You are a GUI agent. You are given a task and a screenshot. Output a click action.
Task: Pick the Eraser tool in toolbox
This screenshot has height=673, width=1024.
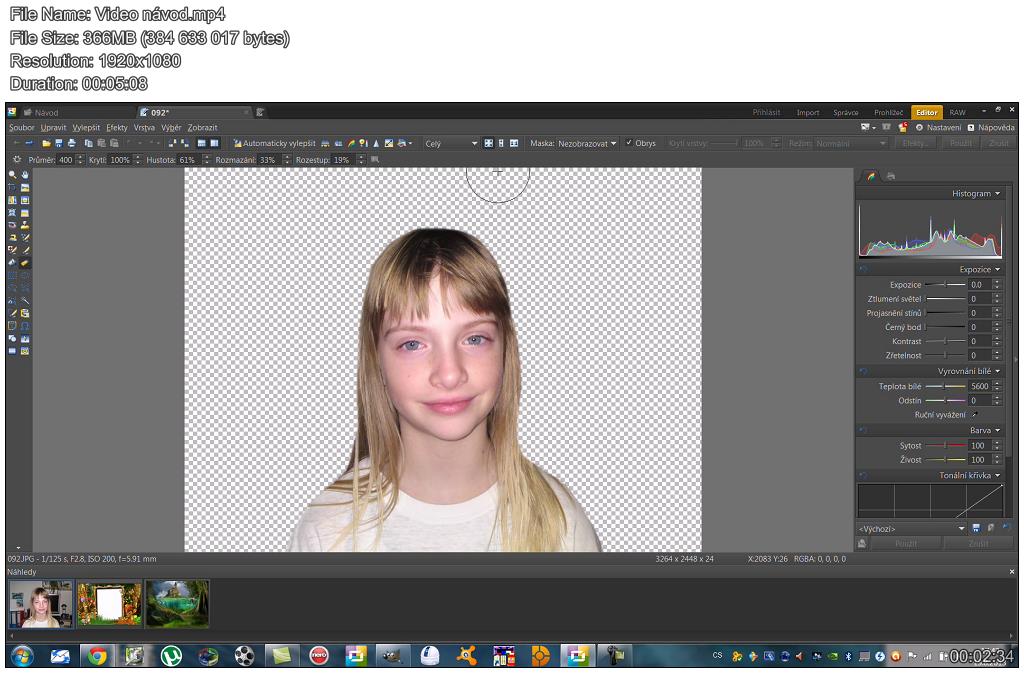coord(25,262)
